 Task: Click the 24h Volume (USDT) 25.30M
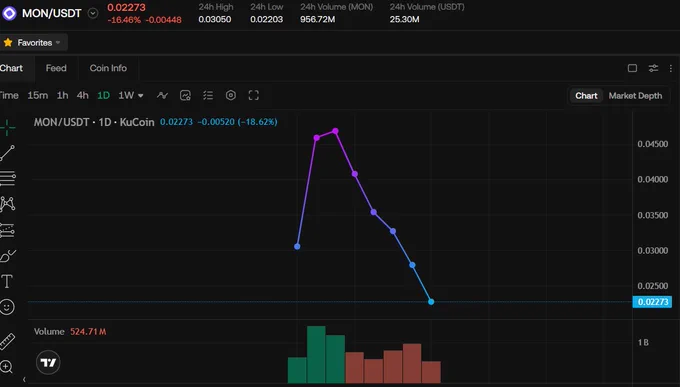[x=404, y=20]
